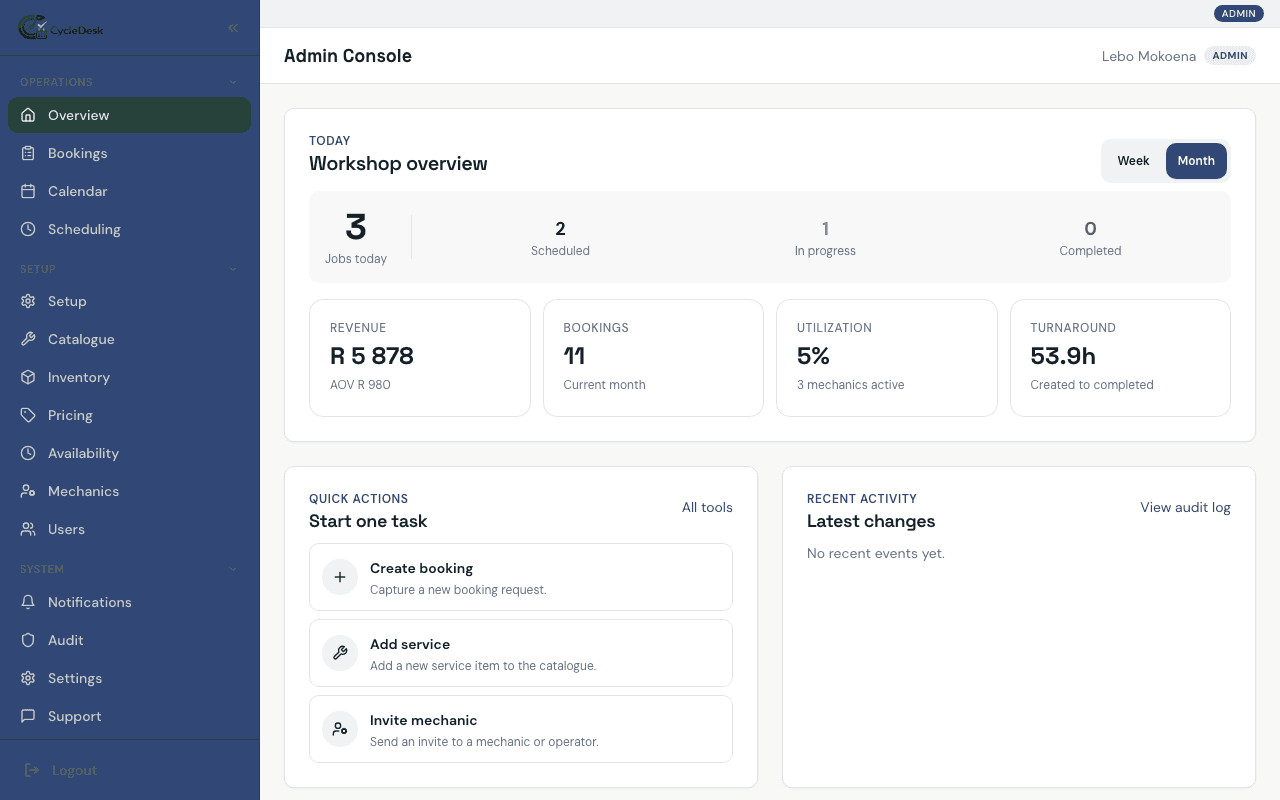Open the Catalogue from the sidebar icon

point(28,339)
